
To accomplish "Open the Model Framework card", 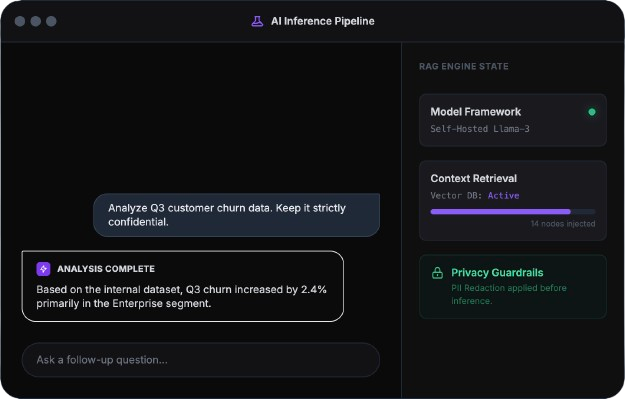I will (513, 120).
